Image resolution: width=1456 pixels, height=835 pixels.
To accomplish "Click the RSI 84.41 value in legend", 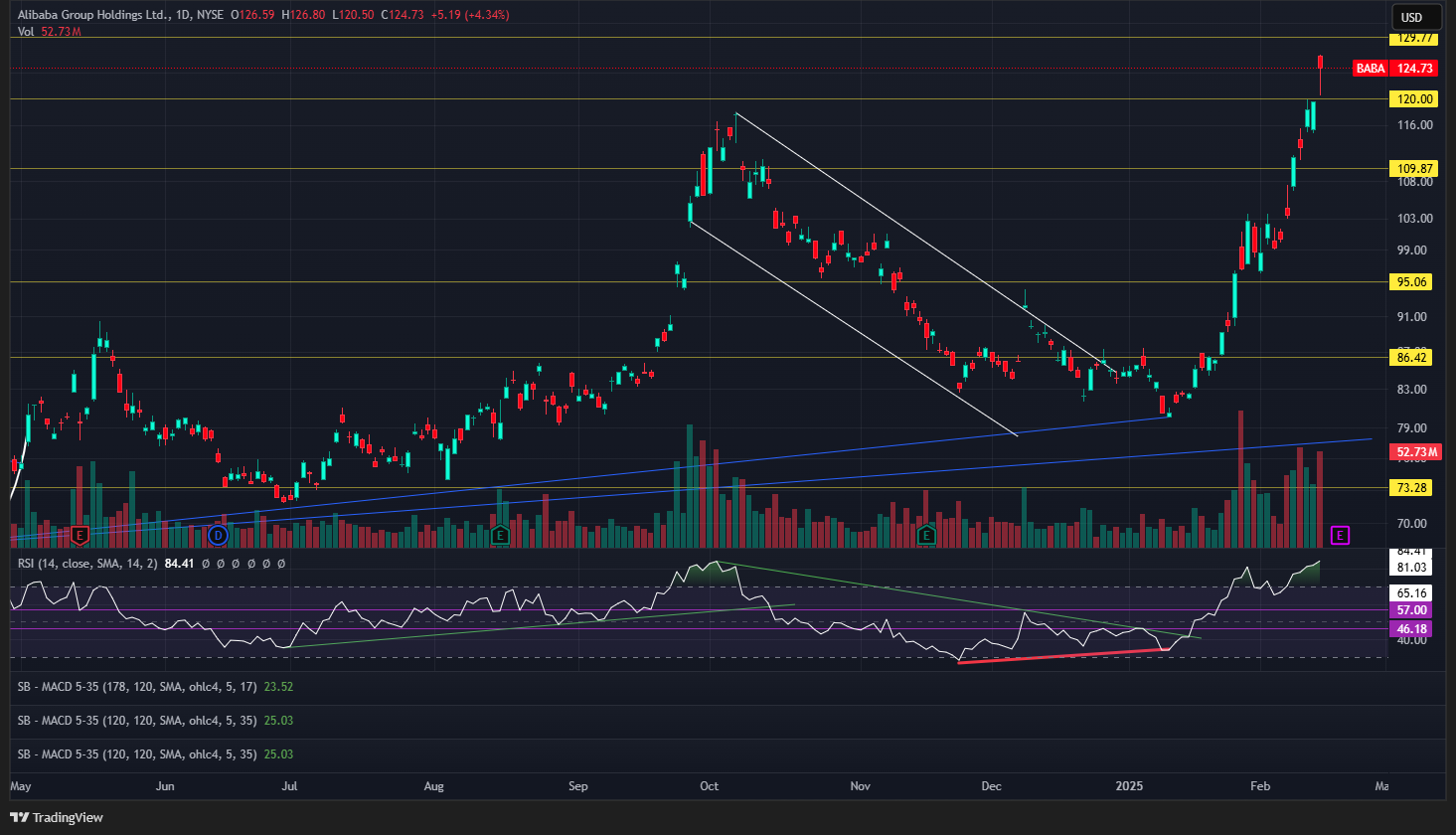I will tap(179, 564).
